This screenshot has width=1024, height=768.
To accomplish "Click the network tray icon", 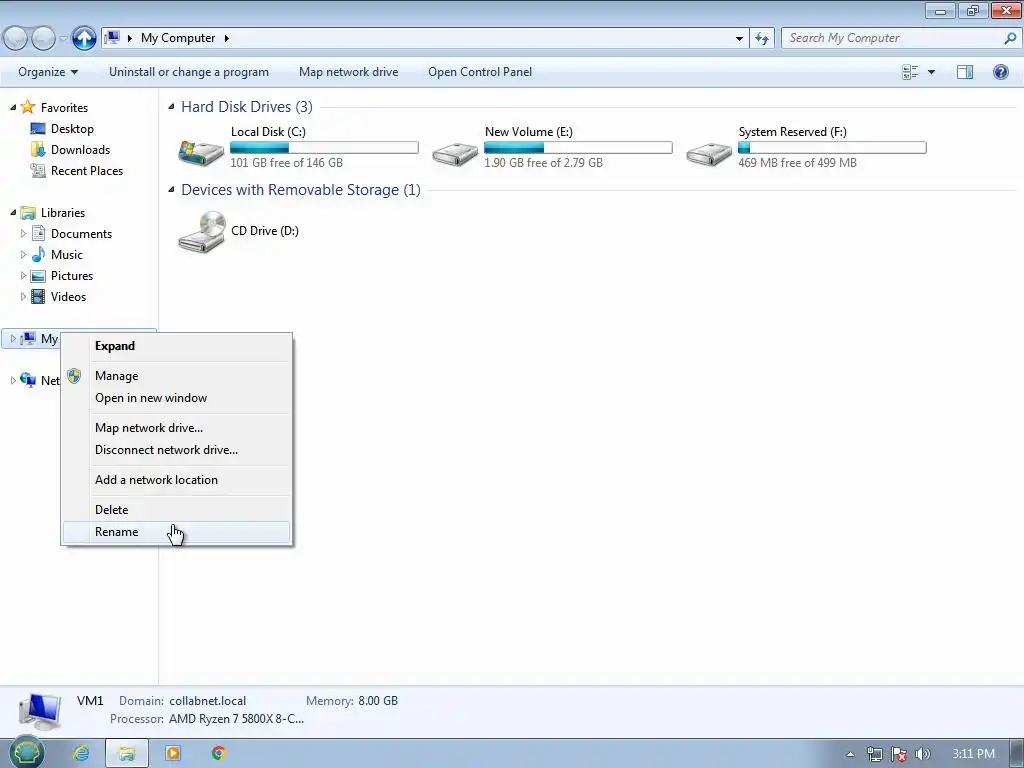I will [x=874, y=754].
